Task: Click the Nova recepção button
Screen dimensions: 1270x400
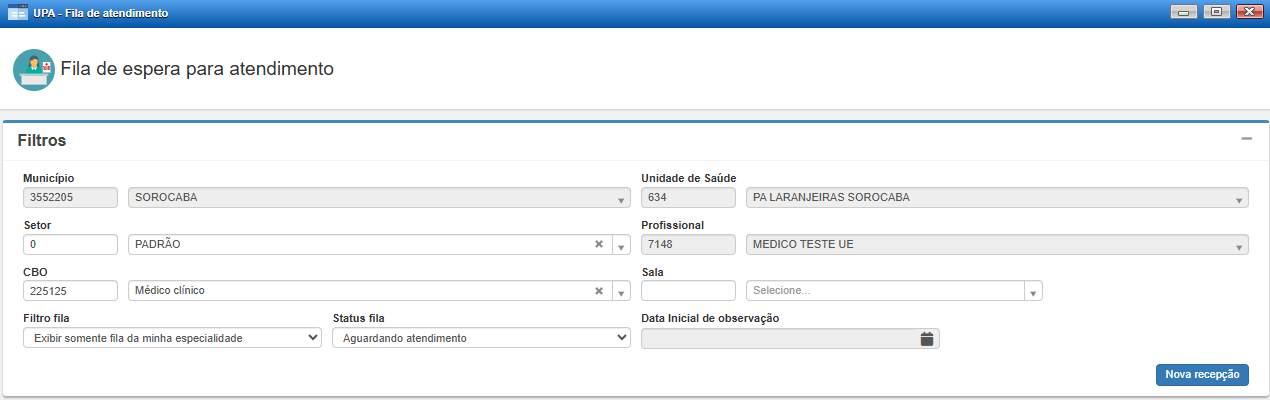Action: (x=1201, y=375)
